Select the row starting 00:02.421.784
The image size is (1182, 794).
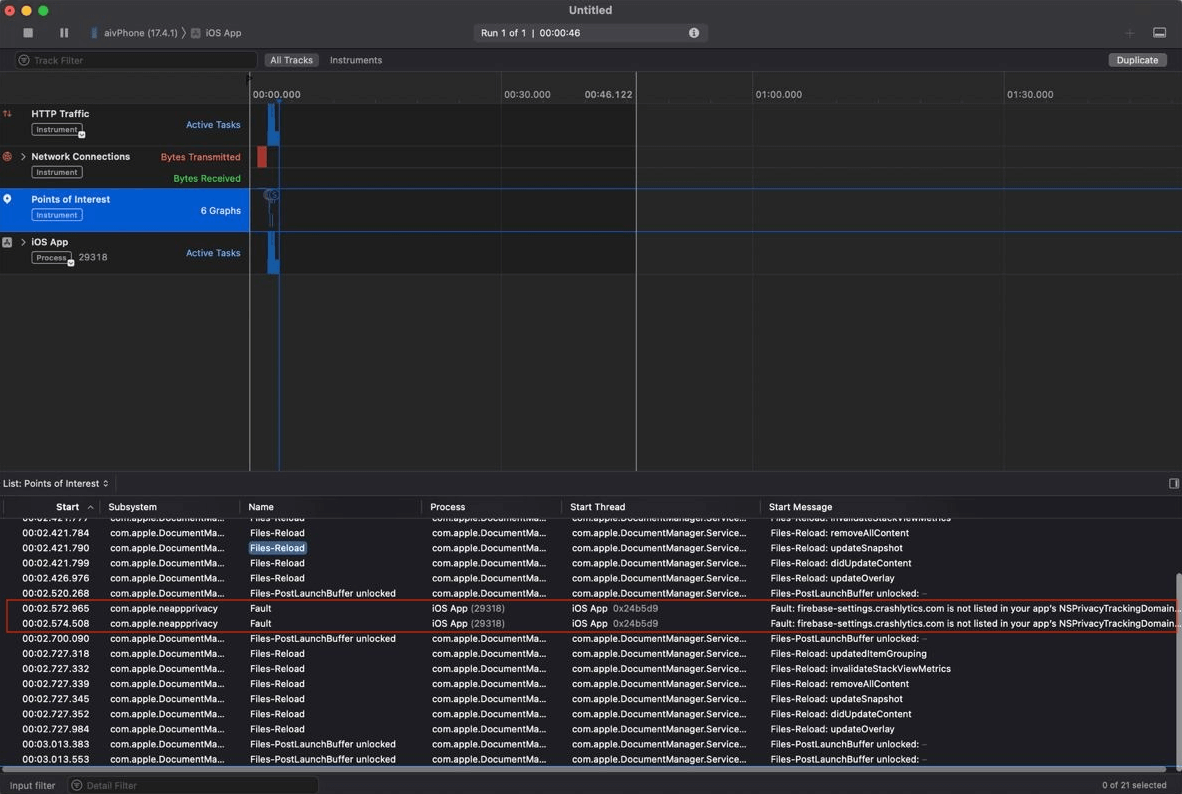[x=591, y=533]
